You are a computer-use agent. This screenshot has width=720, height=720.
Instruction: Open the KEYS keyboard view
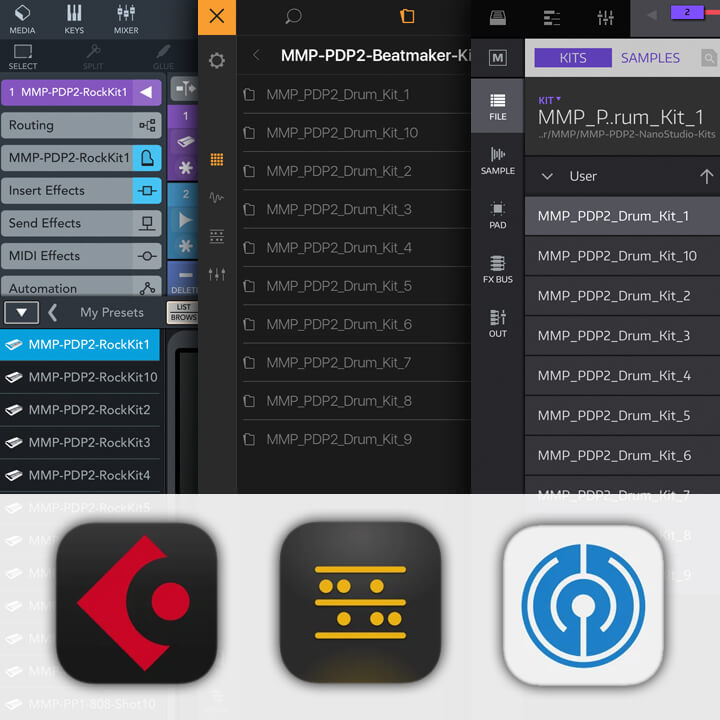click(74, 19)
